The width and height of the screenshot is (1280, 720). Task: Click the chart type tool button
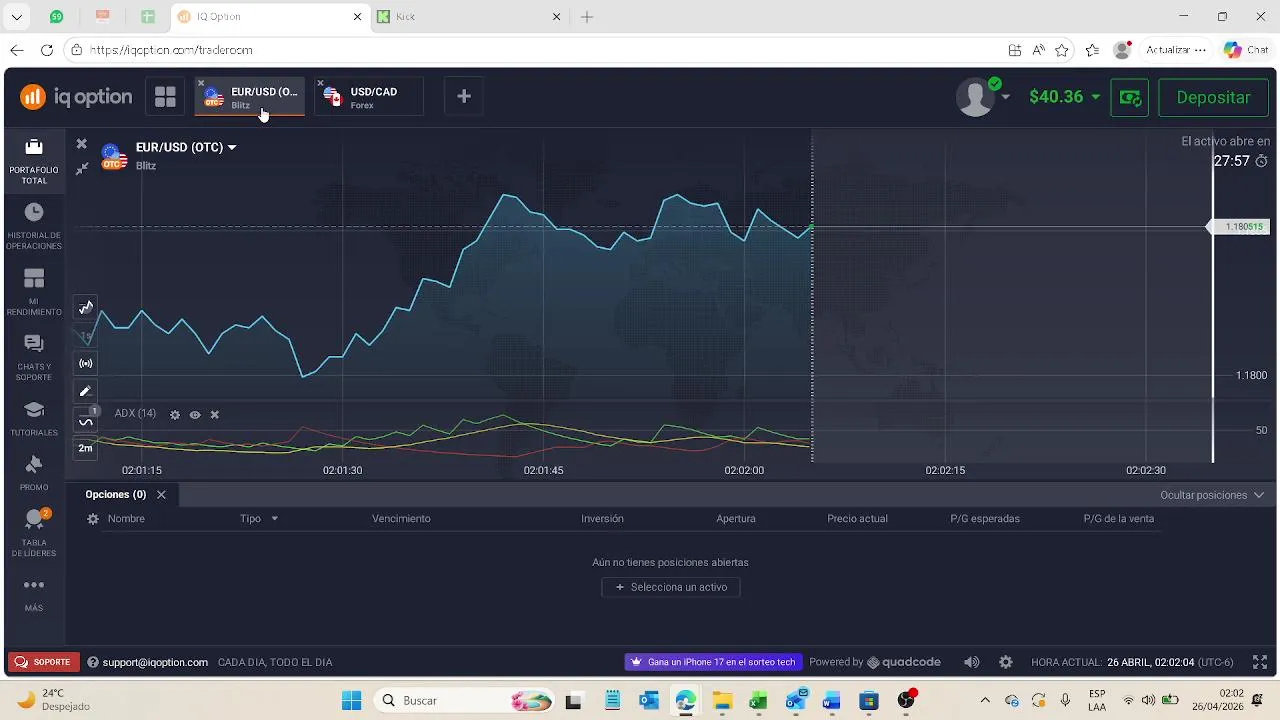[86, 308]
